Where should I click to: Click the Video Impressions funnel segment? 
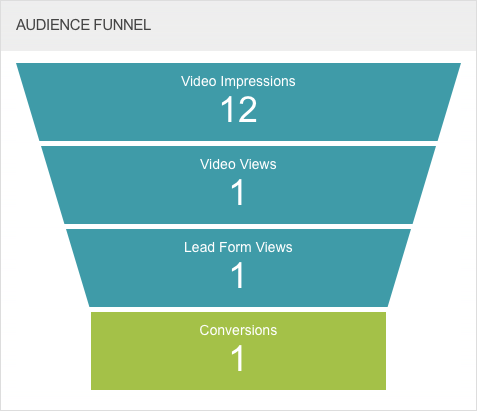(238, 102)
